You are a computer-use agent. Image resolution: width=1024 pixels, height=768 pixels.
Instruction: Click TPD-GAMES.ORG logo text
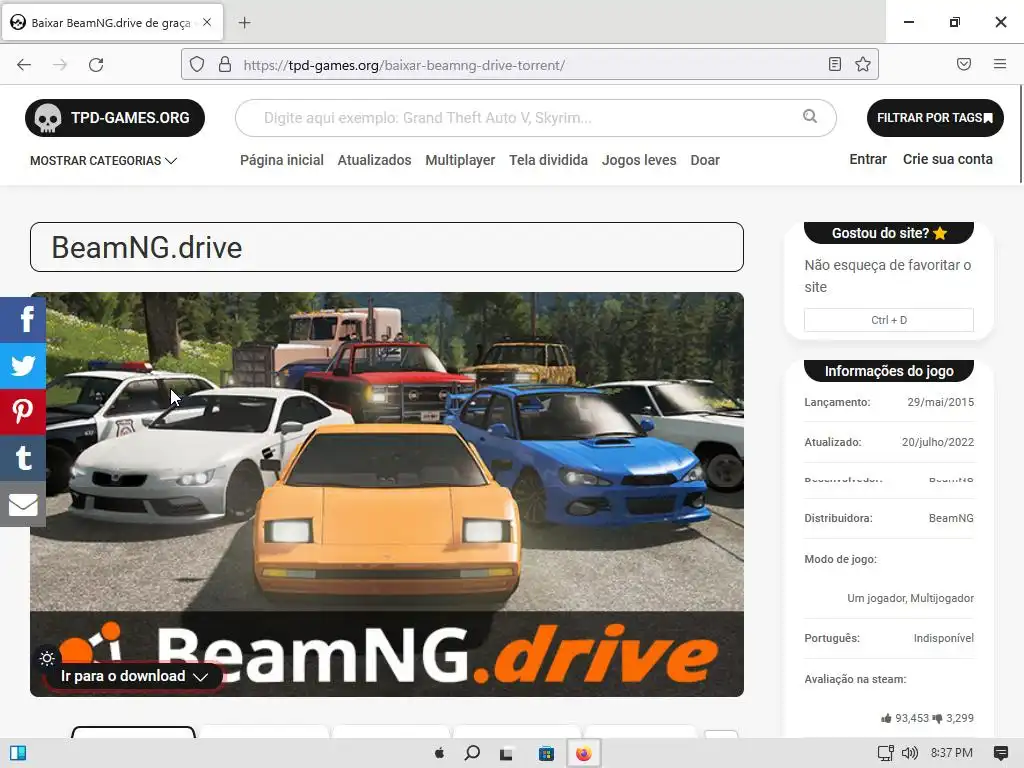tap(130, 118)
